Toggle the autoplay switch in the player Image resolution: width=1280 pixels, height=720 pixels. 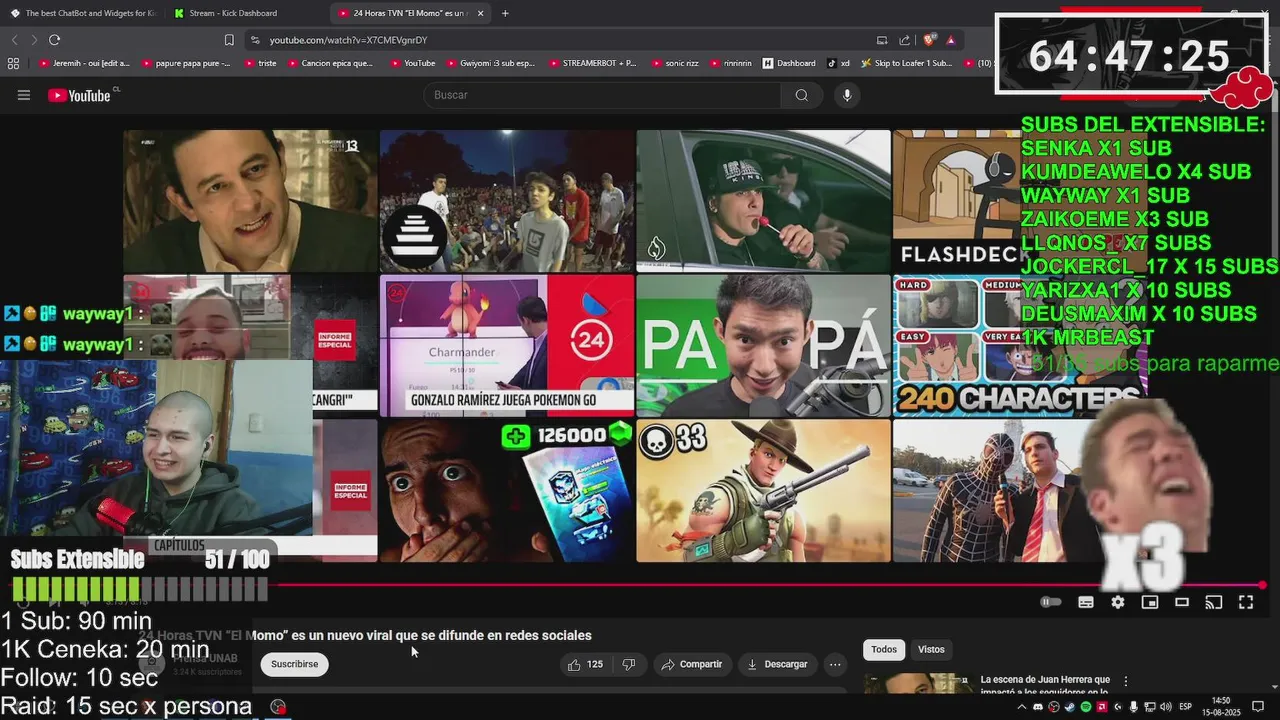[1050, 602]
